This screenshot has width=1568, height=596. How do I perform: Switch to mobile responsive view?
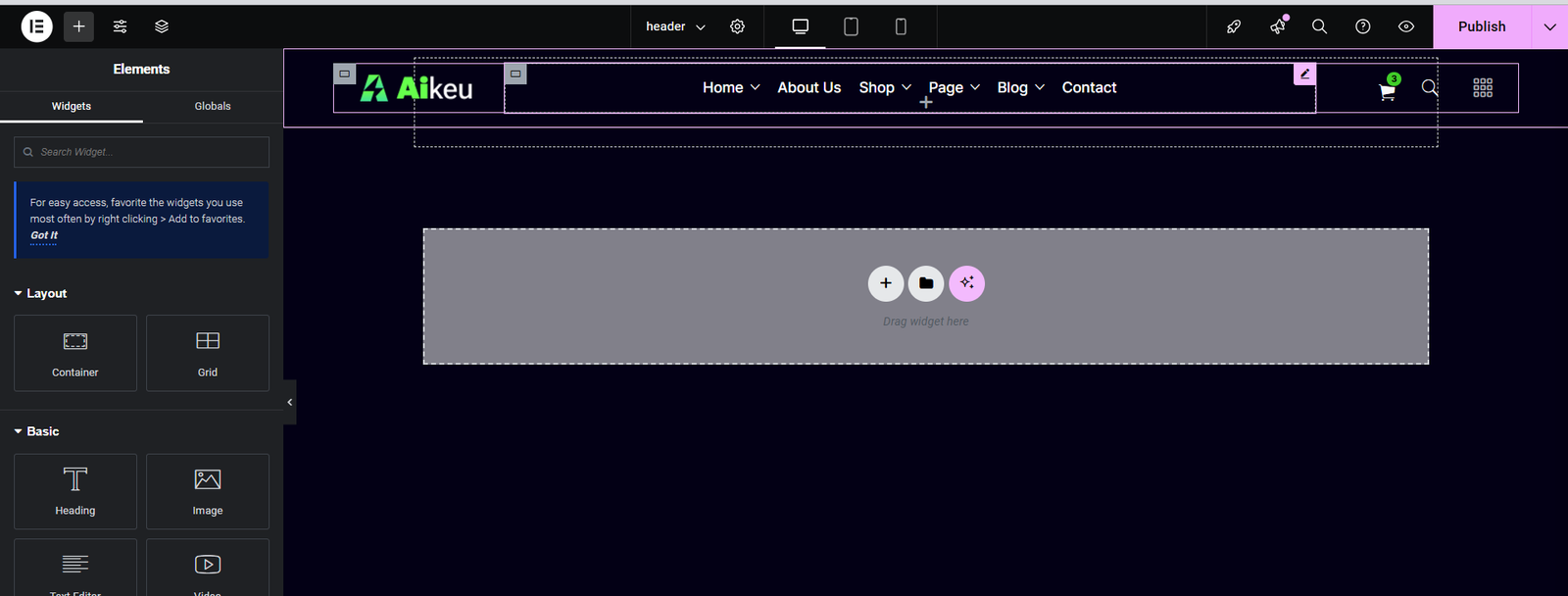click(x=901, y=26)
